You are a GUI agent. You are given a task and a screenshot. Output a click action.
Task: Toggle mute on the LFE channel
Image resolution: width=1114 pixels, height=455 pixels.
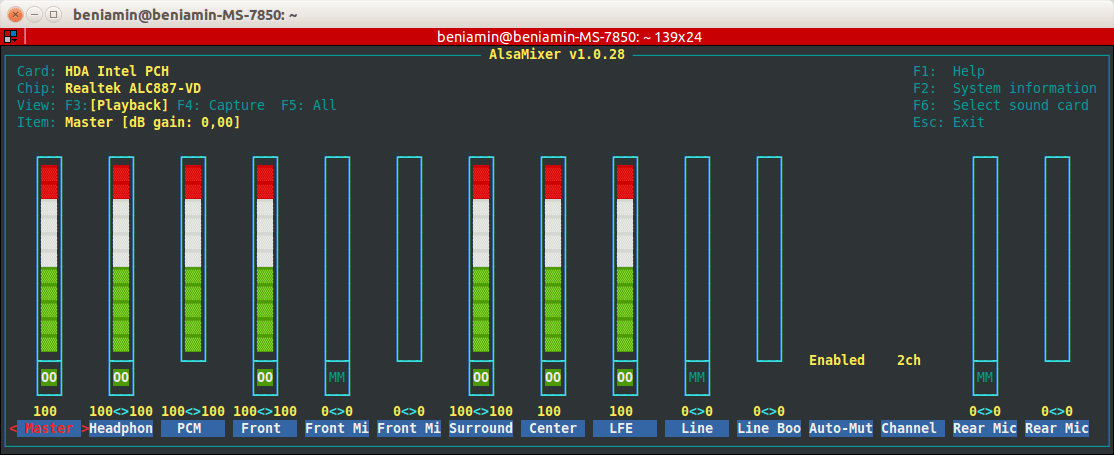[x=625, y=377]
